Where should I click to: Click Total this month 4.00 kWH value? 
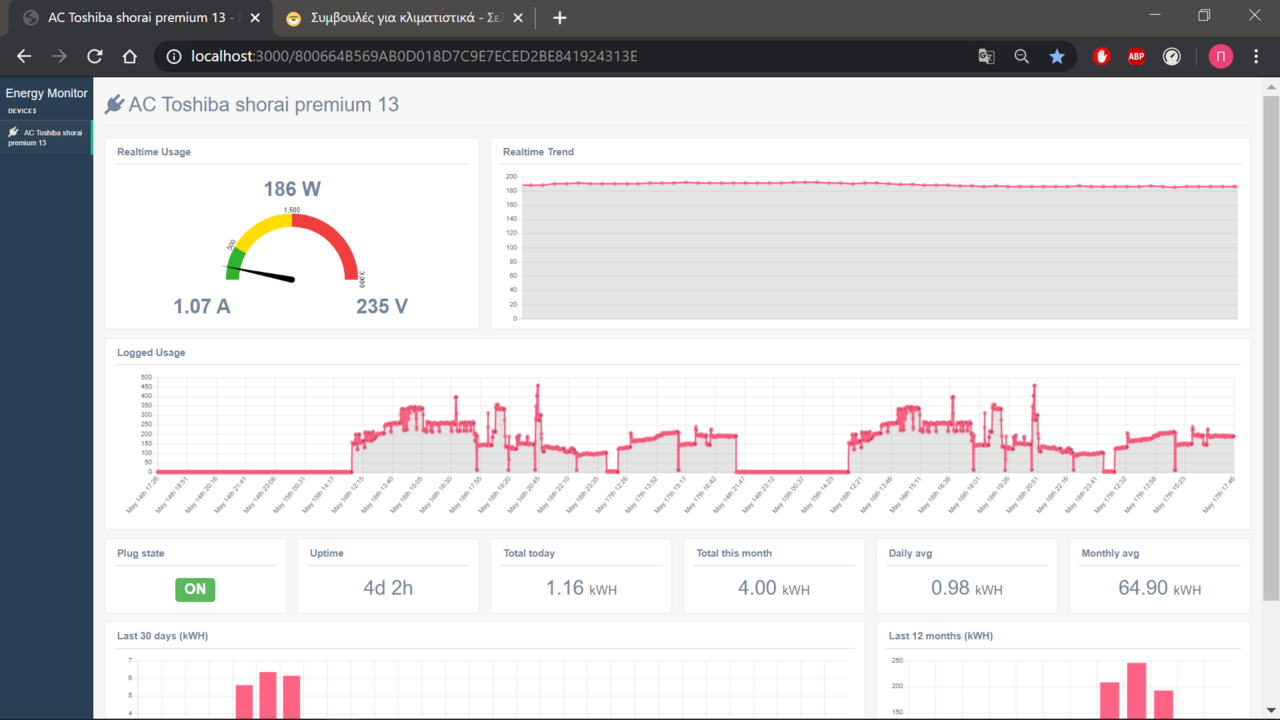773,588
